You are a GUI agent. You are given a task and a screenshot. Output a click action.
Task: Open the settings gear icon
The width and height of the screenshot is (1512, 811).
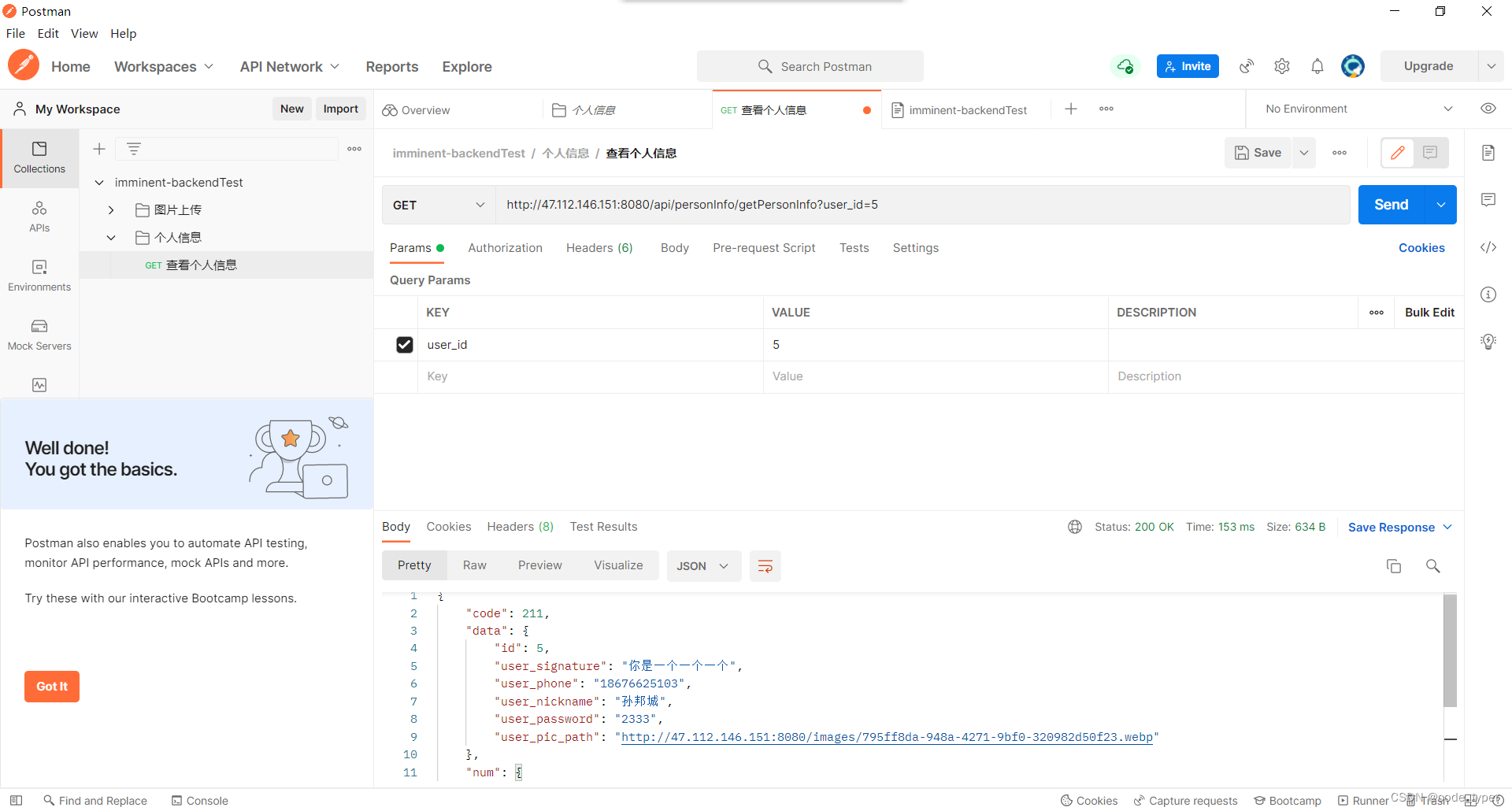click(1282, 66)
